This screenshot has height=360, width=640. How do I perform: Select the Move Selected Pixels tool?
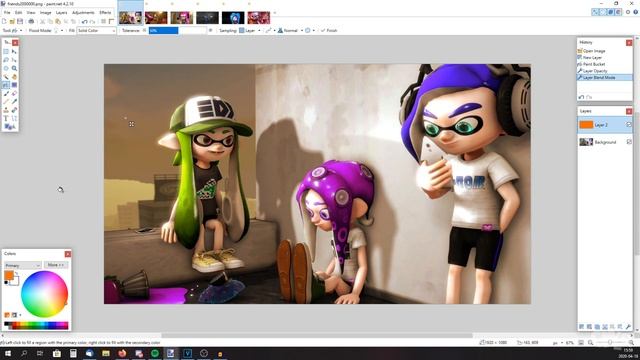pos(14,52)
